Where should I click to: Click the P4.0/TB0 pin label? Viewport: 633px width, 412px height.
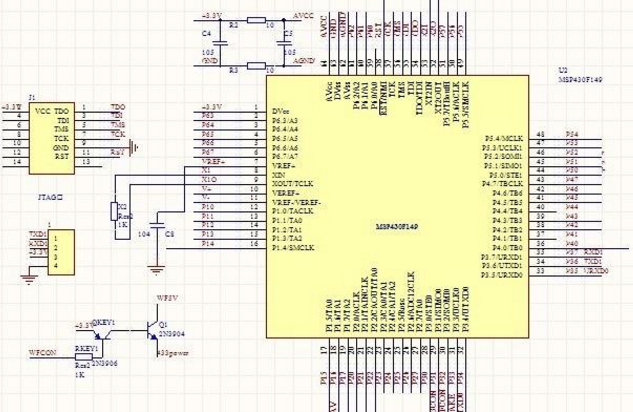click(x=507, y=247)
